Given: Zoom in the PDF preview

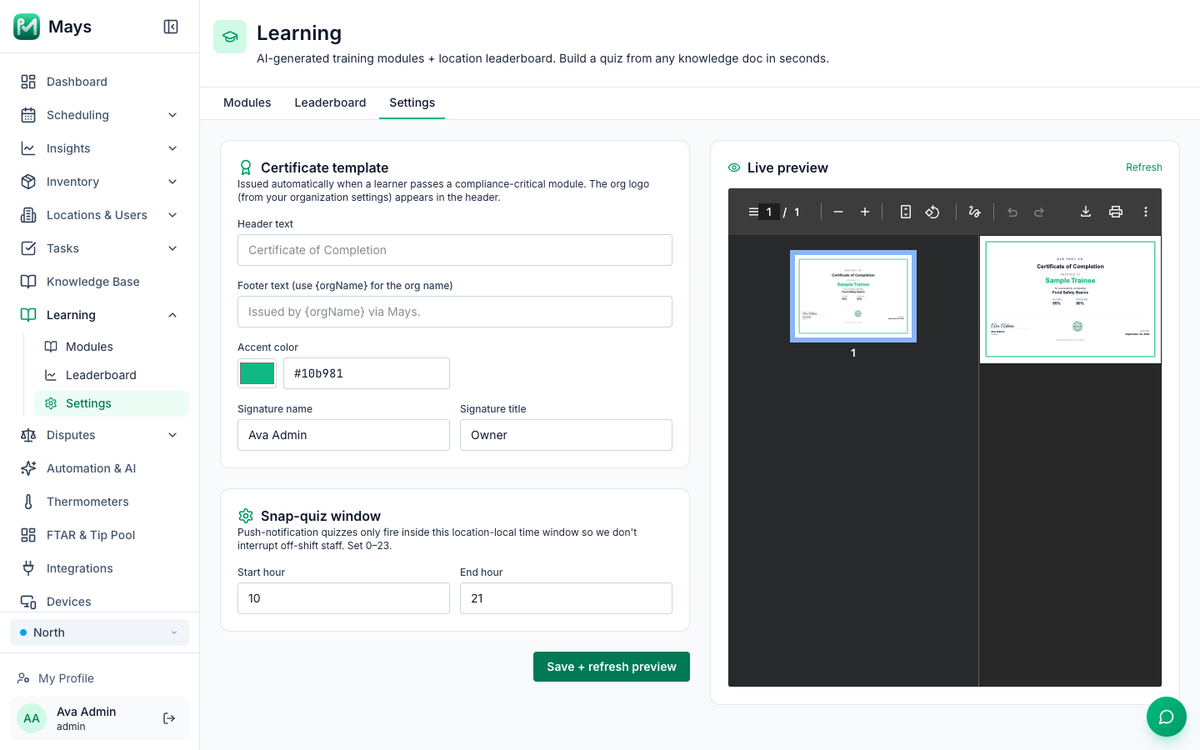Looking at the screenshot, I should [x=865, y=212].
